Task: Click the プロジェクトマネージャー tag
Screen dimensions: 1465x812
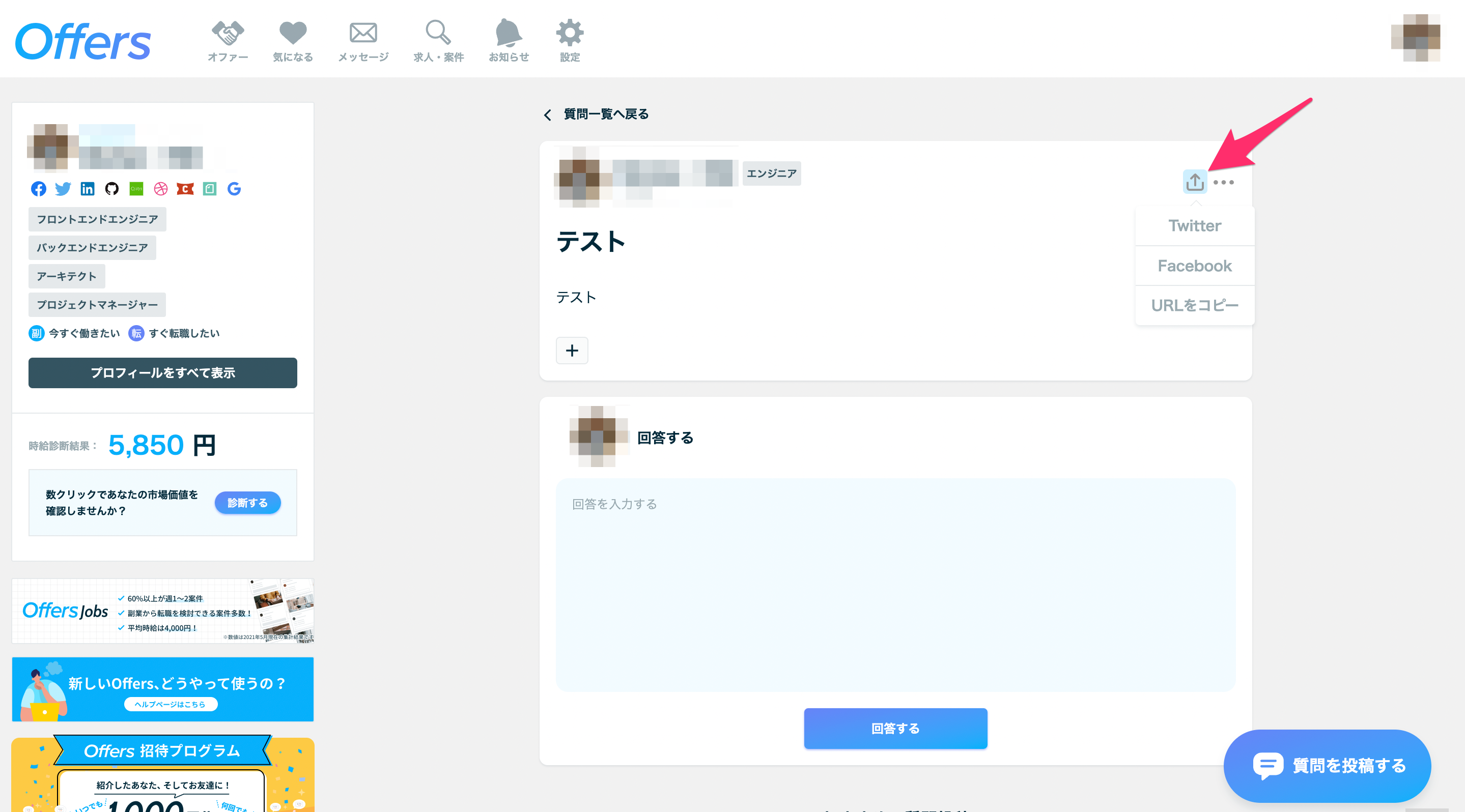Action: coord(97,305)
